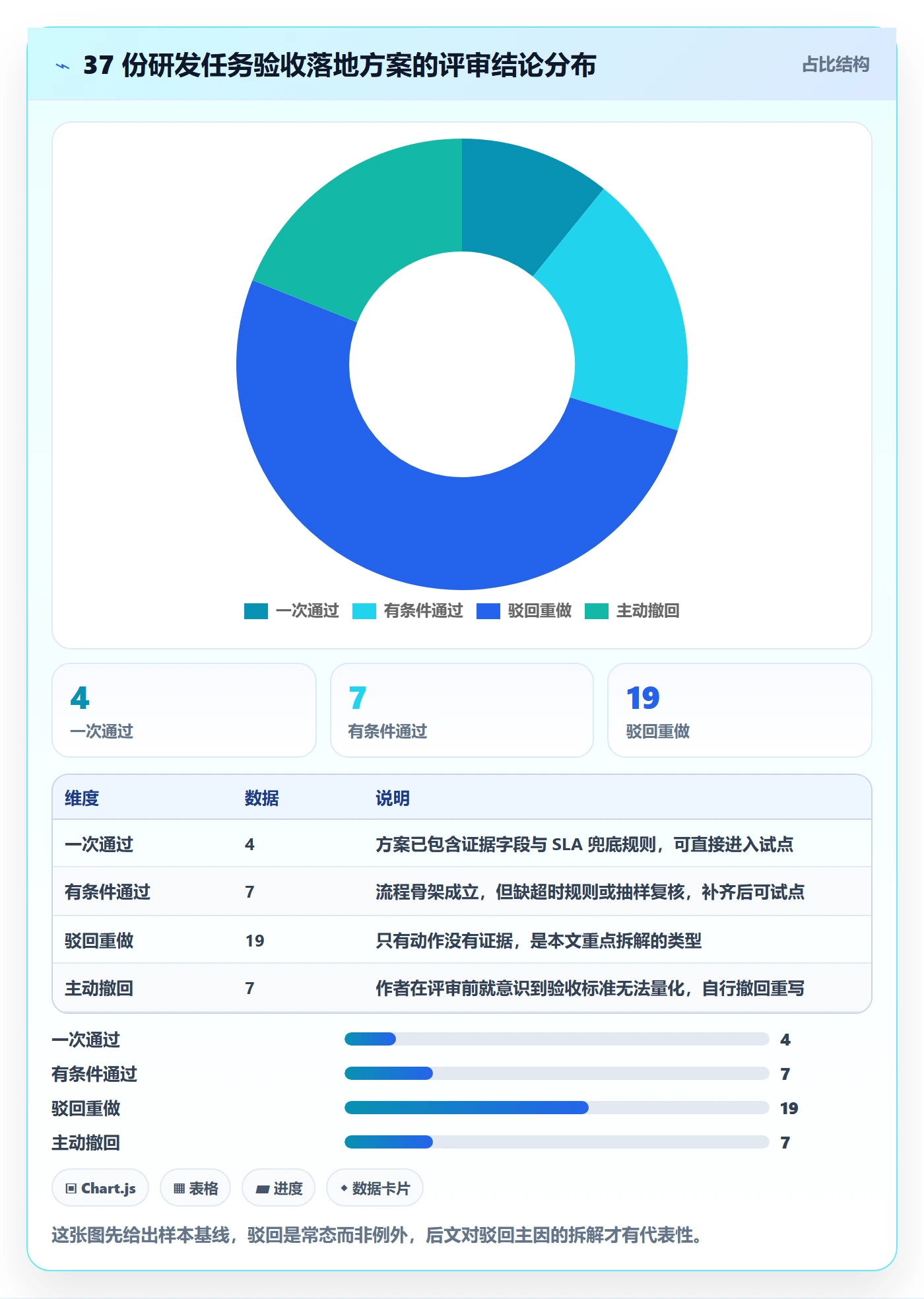Click the 说明 column header
Viewport: 924px width, 1299px height.
click(393, 798)
